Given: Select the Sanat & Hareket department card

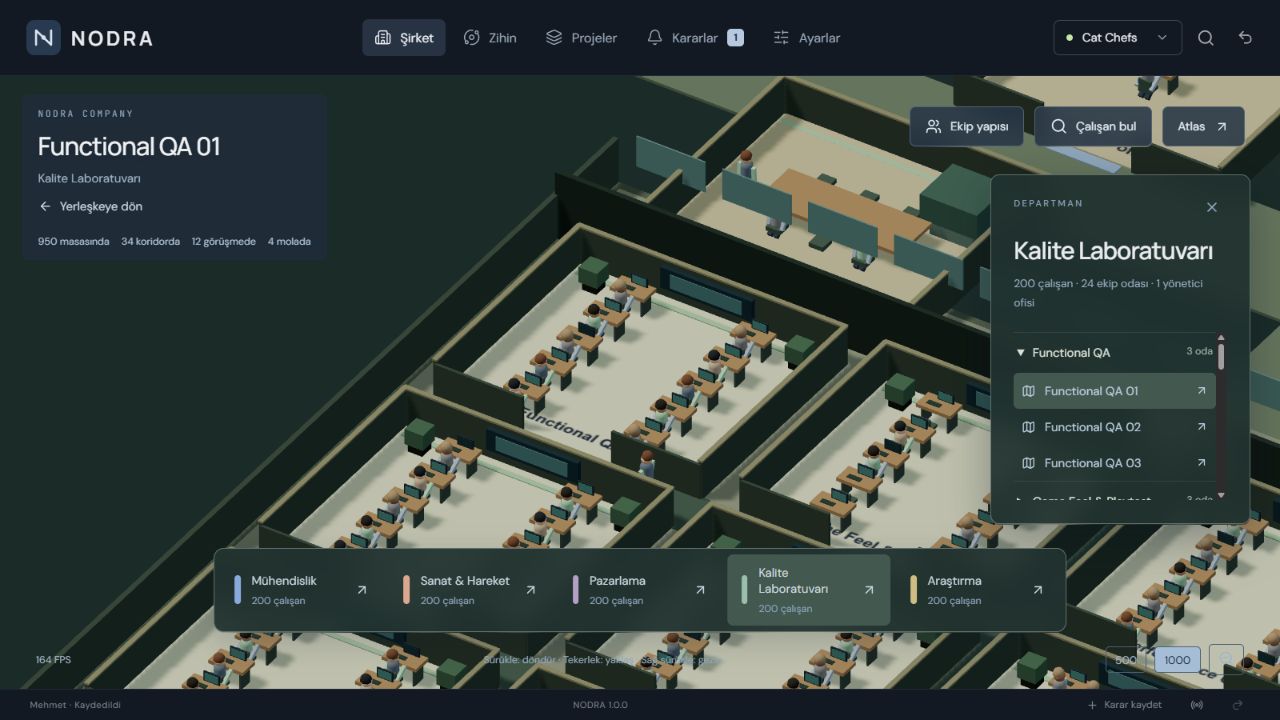Looking at the screenshot, I should (469, 590).
